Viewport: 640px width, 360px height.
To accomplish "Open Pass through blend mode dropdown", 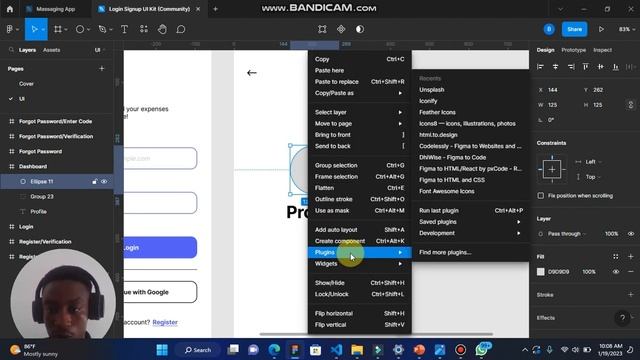I will tap(567, 234).
